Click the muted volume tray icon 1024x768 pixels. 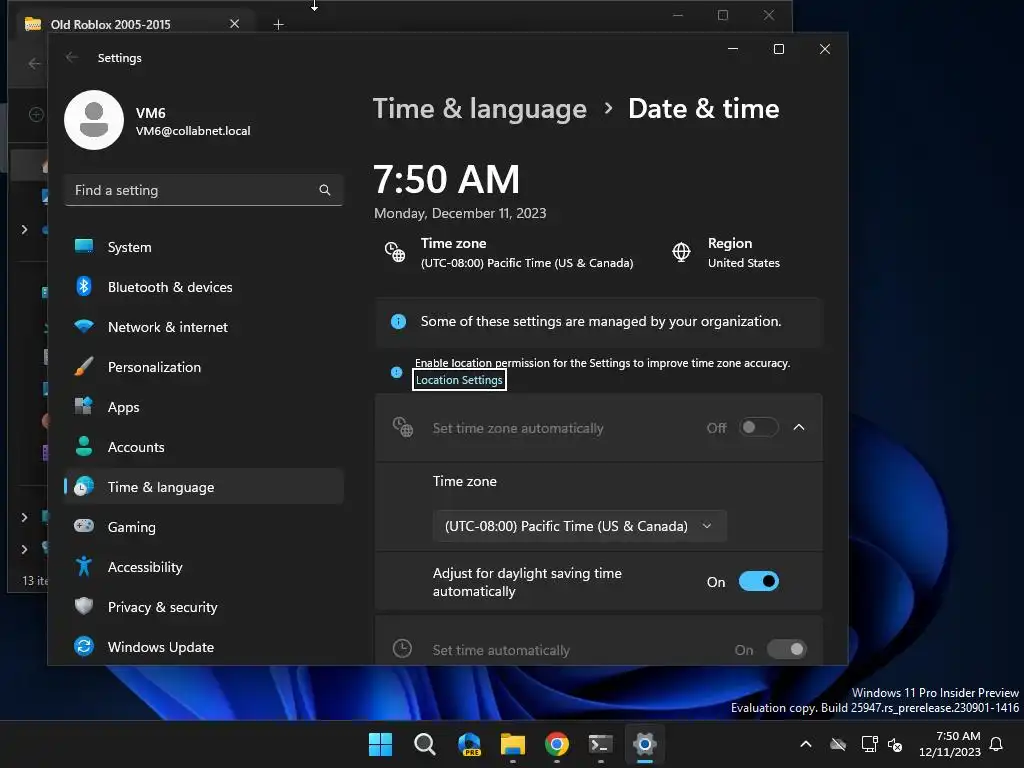pyautogui.click(x=895, y=744)
